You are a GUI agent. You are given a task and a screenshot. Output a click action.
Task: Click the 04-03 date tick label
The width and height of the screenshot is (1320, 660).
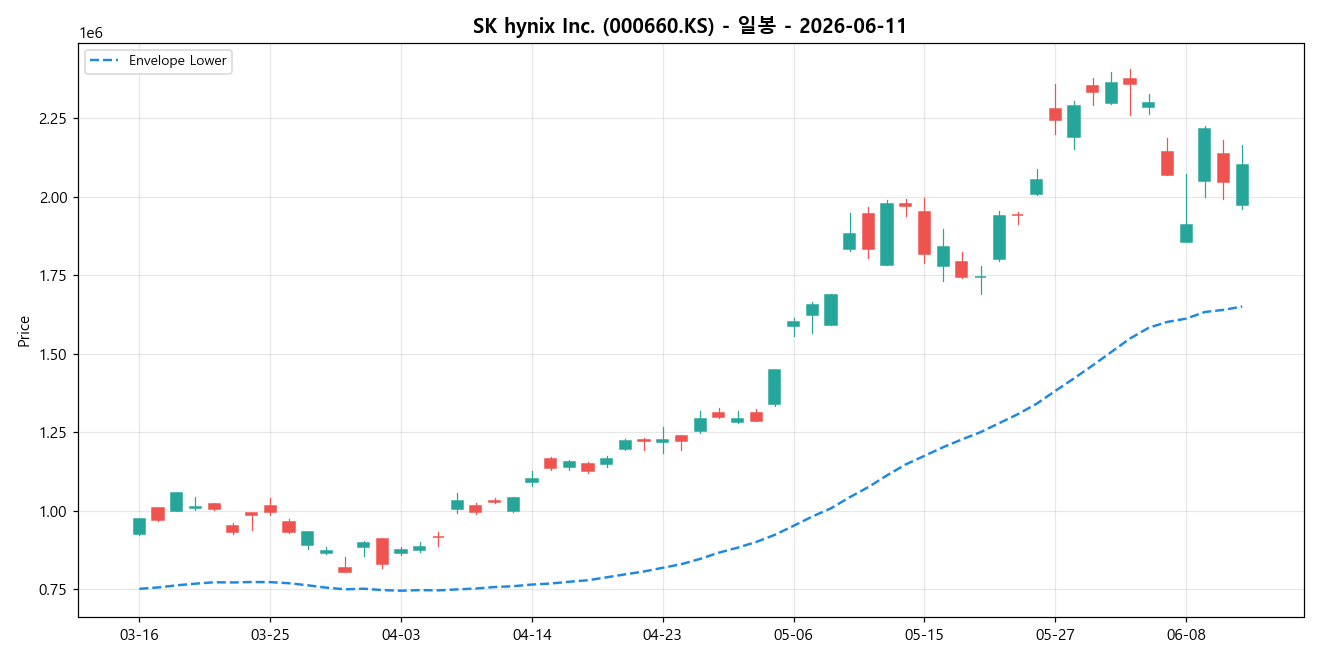coord(401,634)
